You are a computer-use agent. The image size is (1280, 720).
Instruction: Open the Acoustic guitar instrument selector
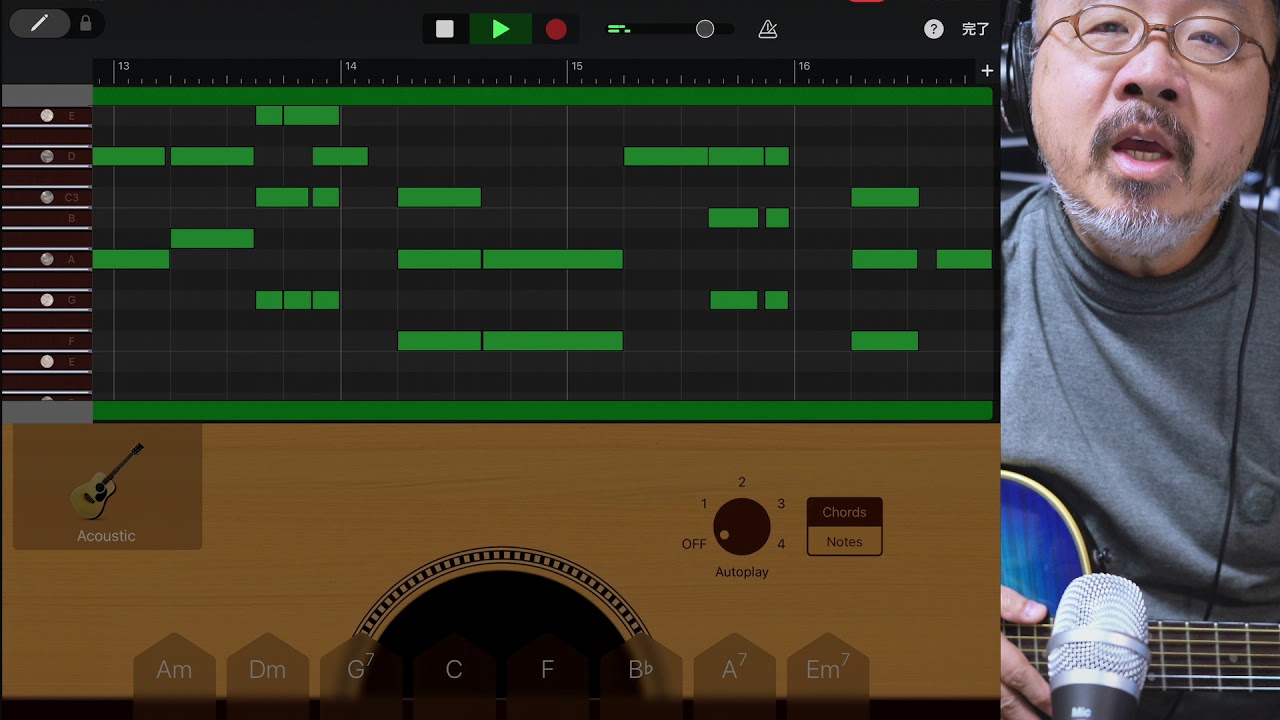point(107,487)
